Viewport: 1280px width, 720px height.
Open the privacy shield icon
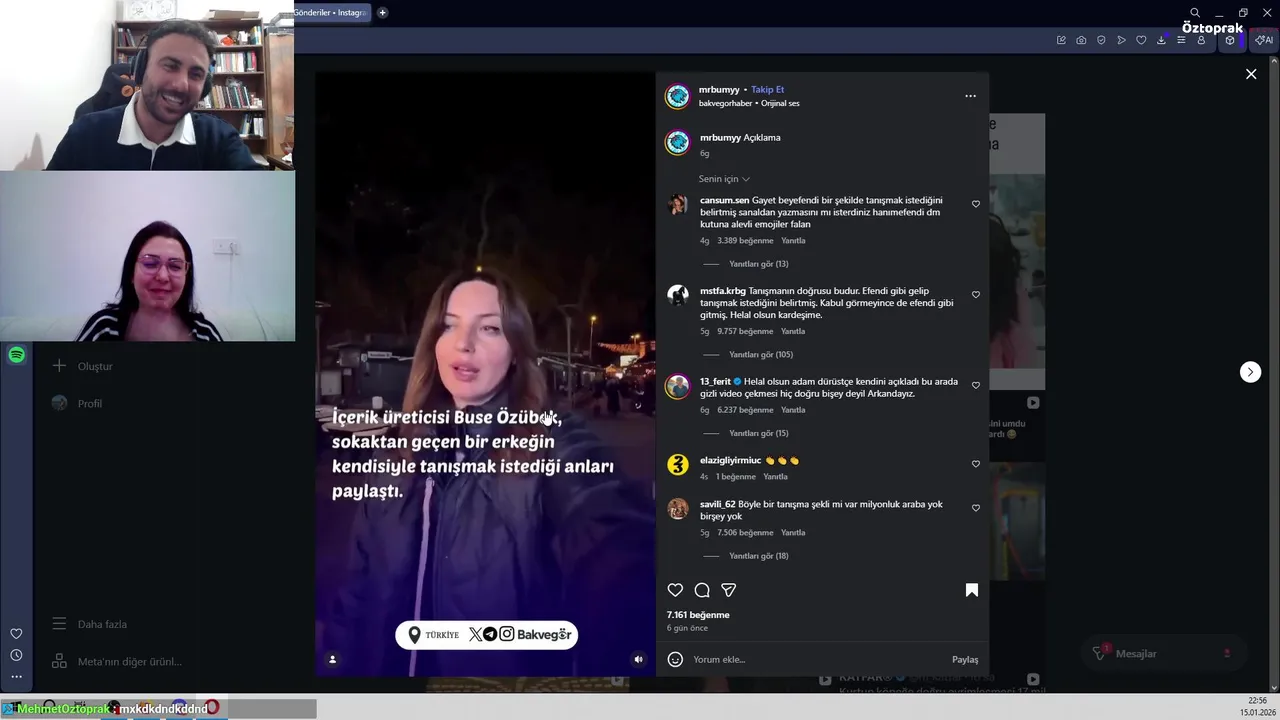[1101, 40]
